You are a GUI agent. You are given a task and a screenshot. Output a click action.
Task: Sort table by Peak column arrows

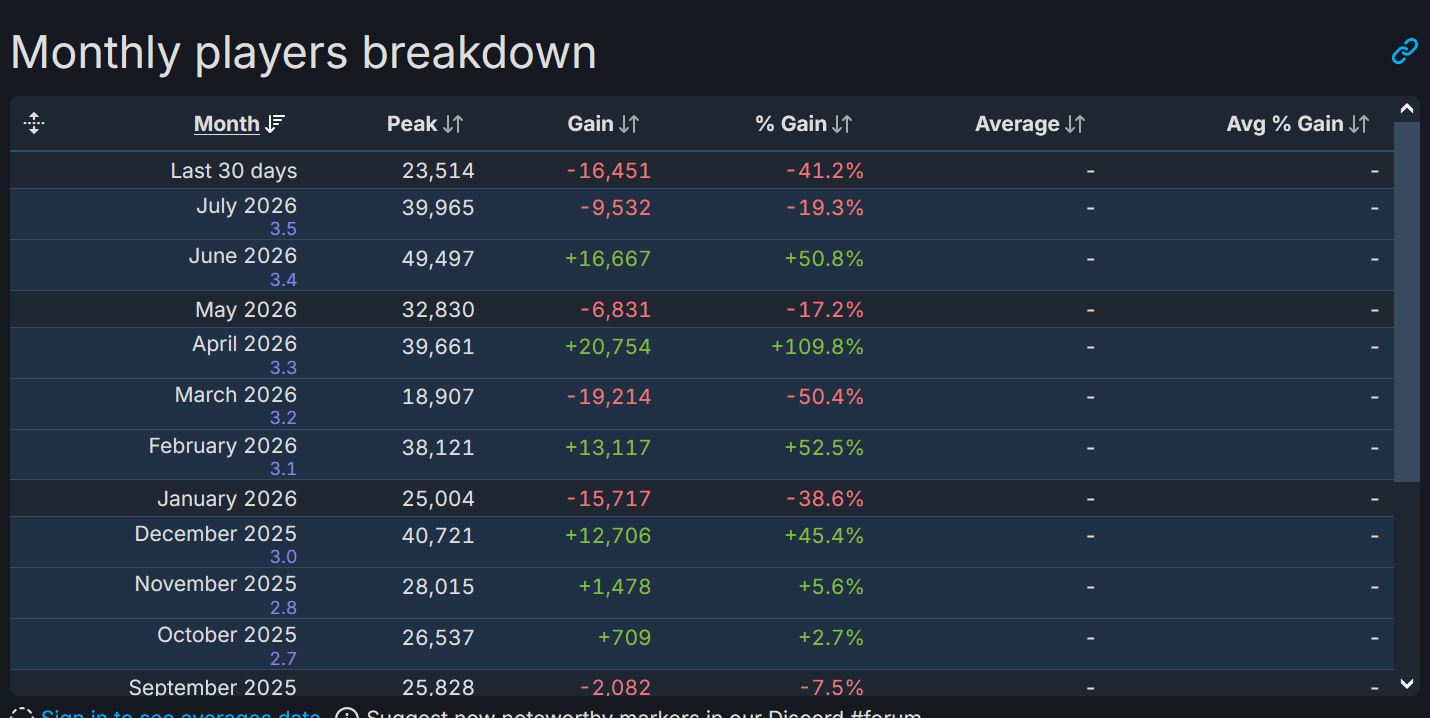[x=453, y=124]
